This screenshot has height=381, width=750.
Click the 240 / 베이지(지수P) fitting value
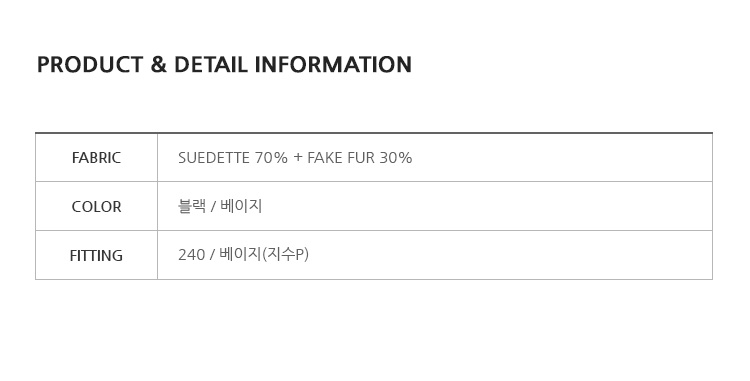(x=243, y=254)
